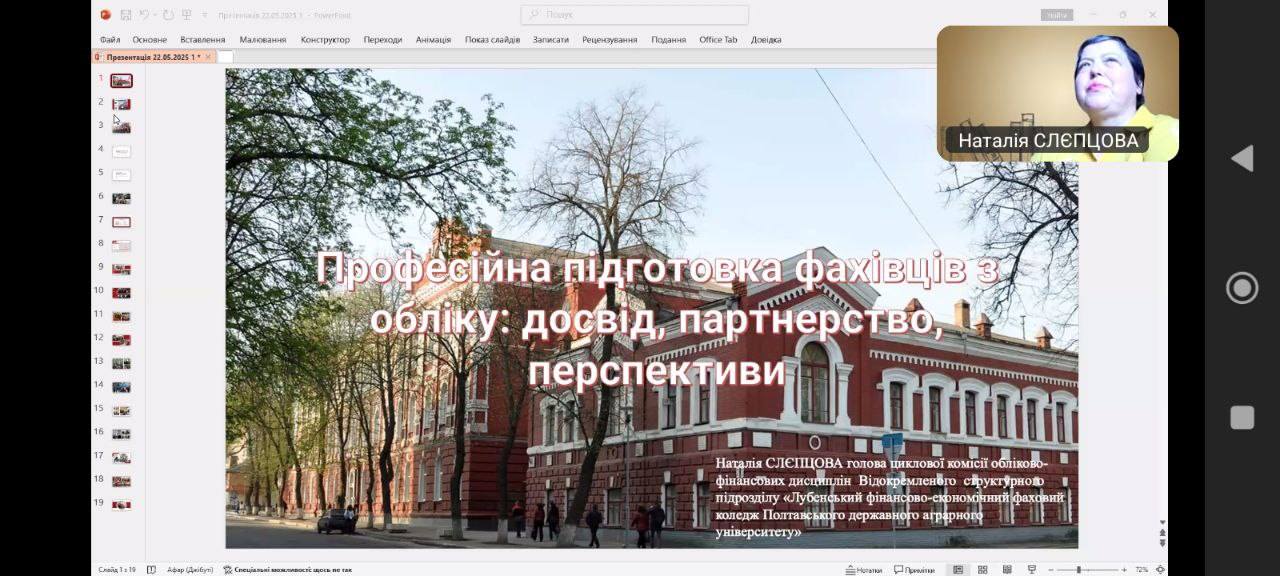
Task: Open the Office Tab ribbon tab
Action: [718, 40]
